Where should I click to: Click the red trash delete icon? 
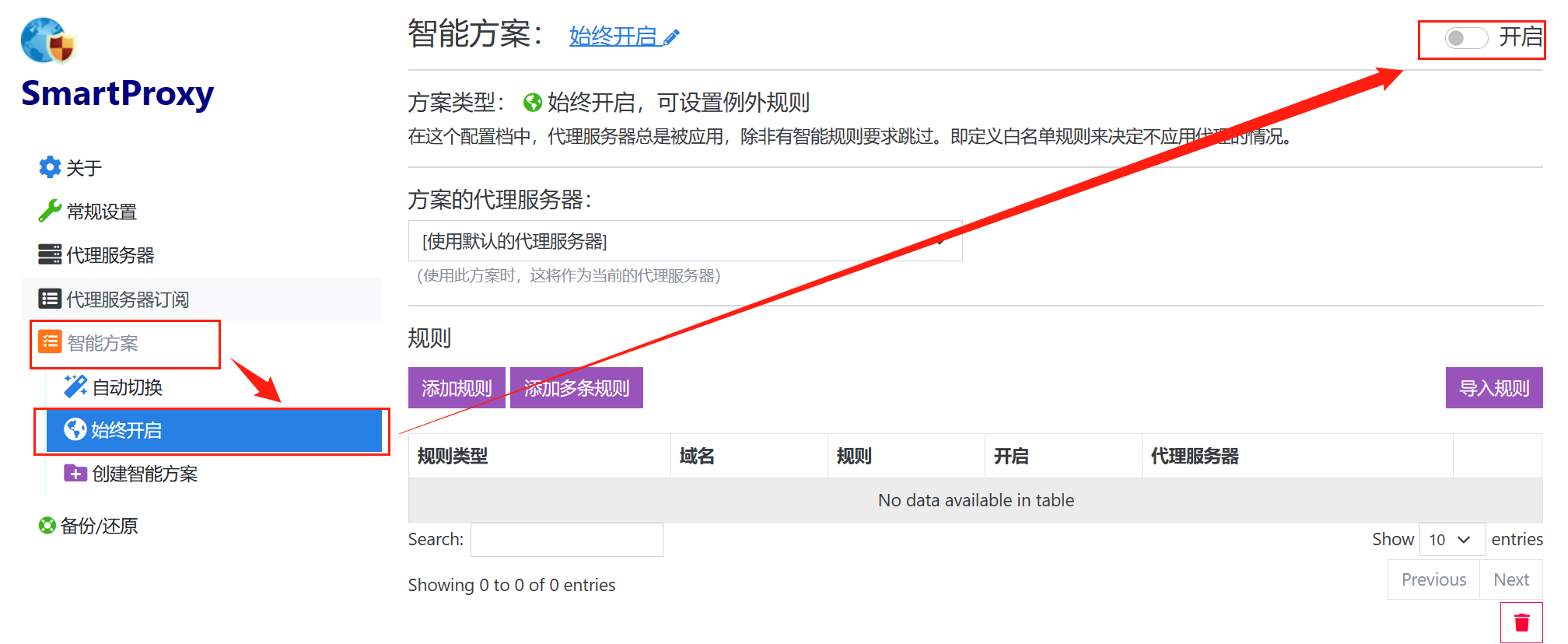[x=1521, y=622]
